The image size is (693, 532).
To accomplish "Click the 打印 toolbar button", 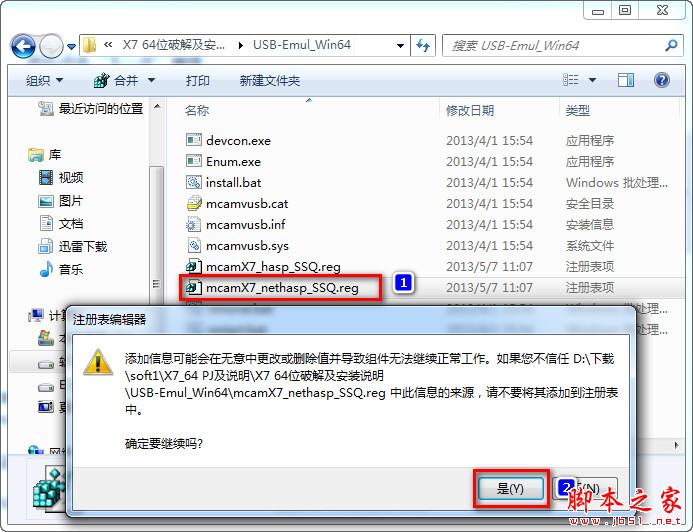I will coord(198,80).
